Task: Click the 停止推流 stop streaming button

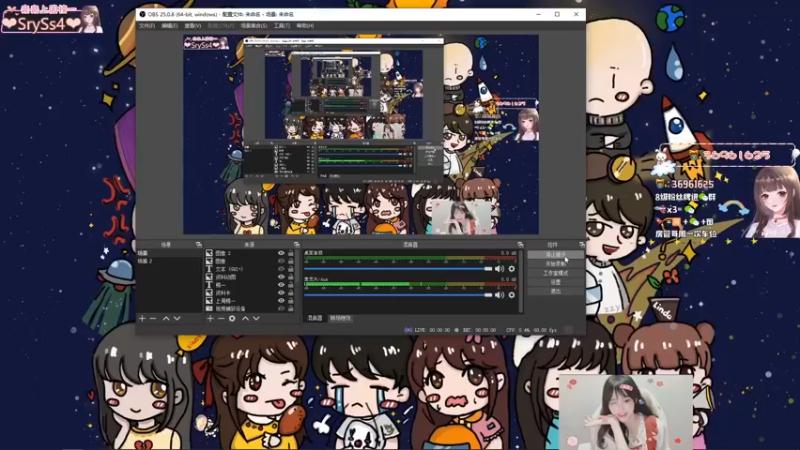Action: [x=556, y=254]
